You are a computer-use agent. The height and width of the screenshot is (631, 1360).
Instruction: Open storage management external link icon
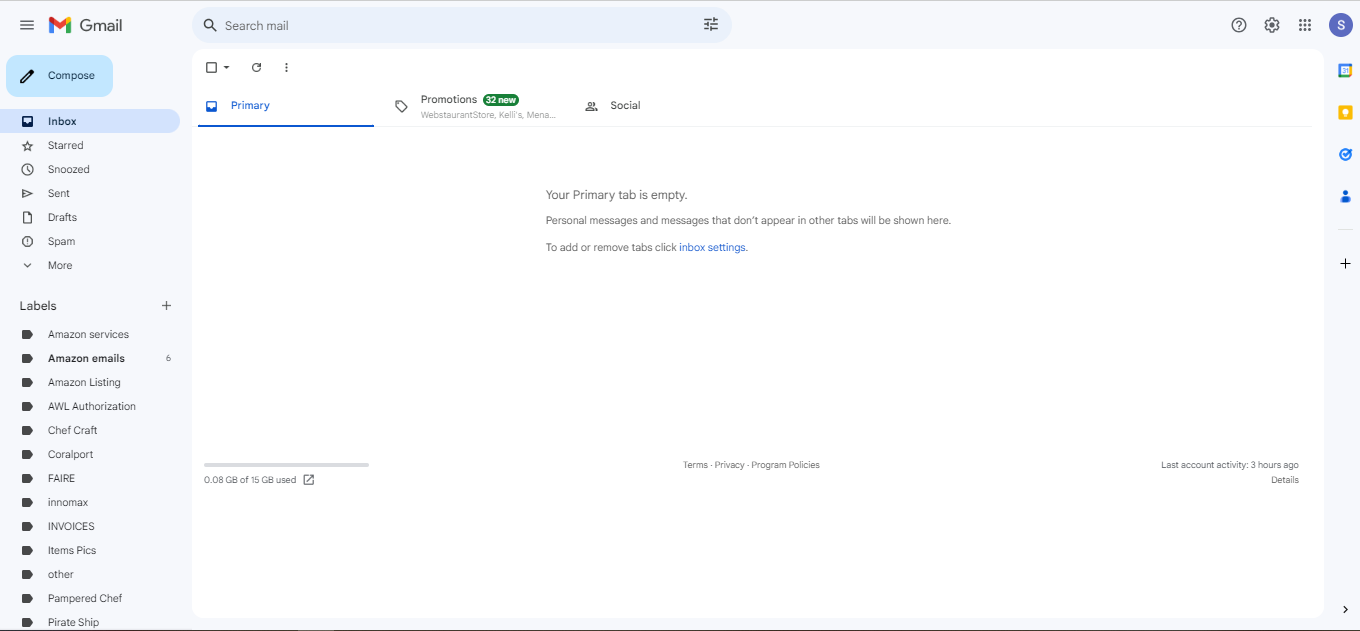click(x=309, y=480)
